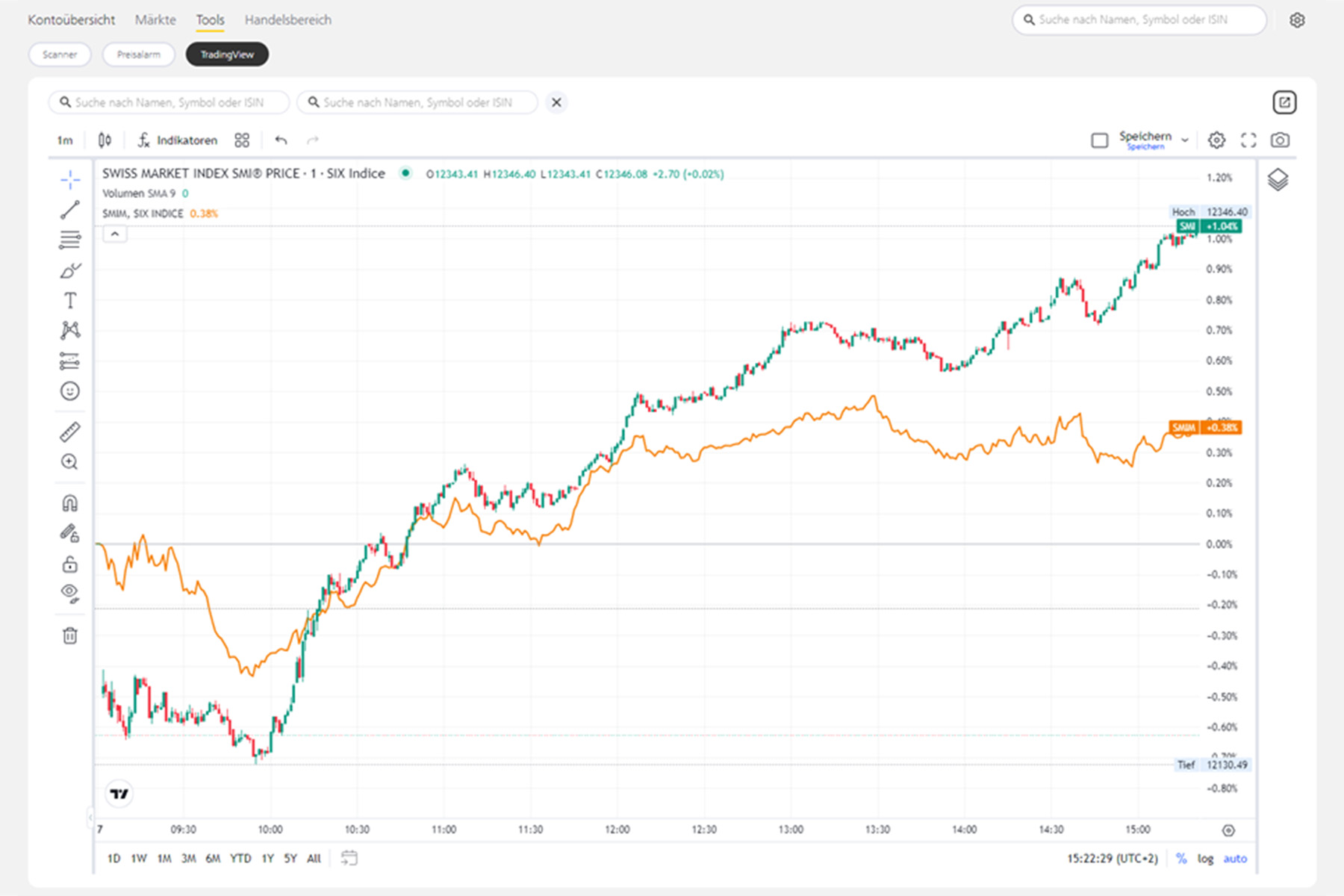Open the Kontoübersicht menu
The width and height of the screenshot is (1344, 896).
[x=72, y=20]
